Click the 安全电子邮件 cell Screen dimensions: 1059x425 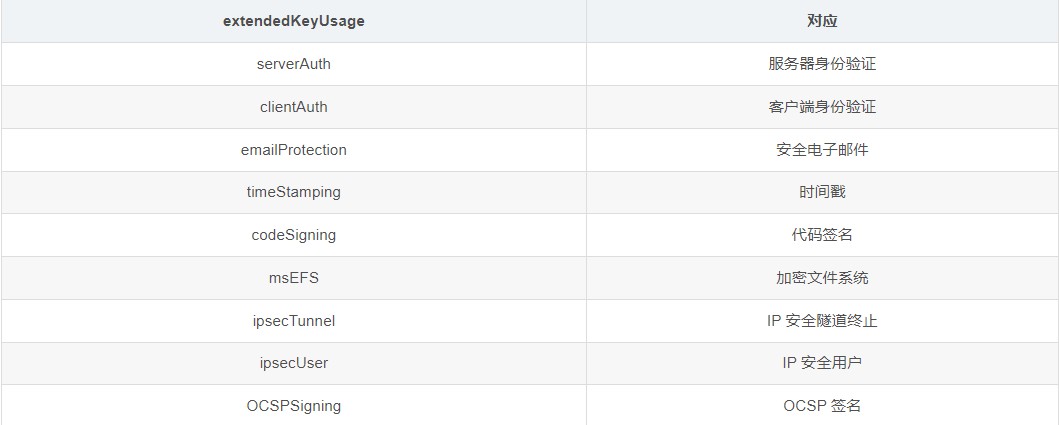[822, 150]
